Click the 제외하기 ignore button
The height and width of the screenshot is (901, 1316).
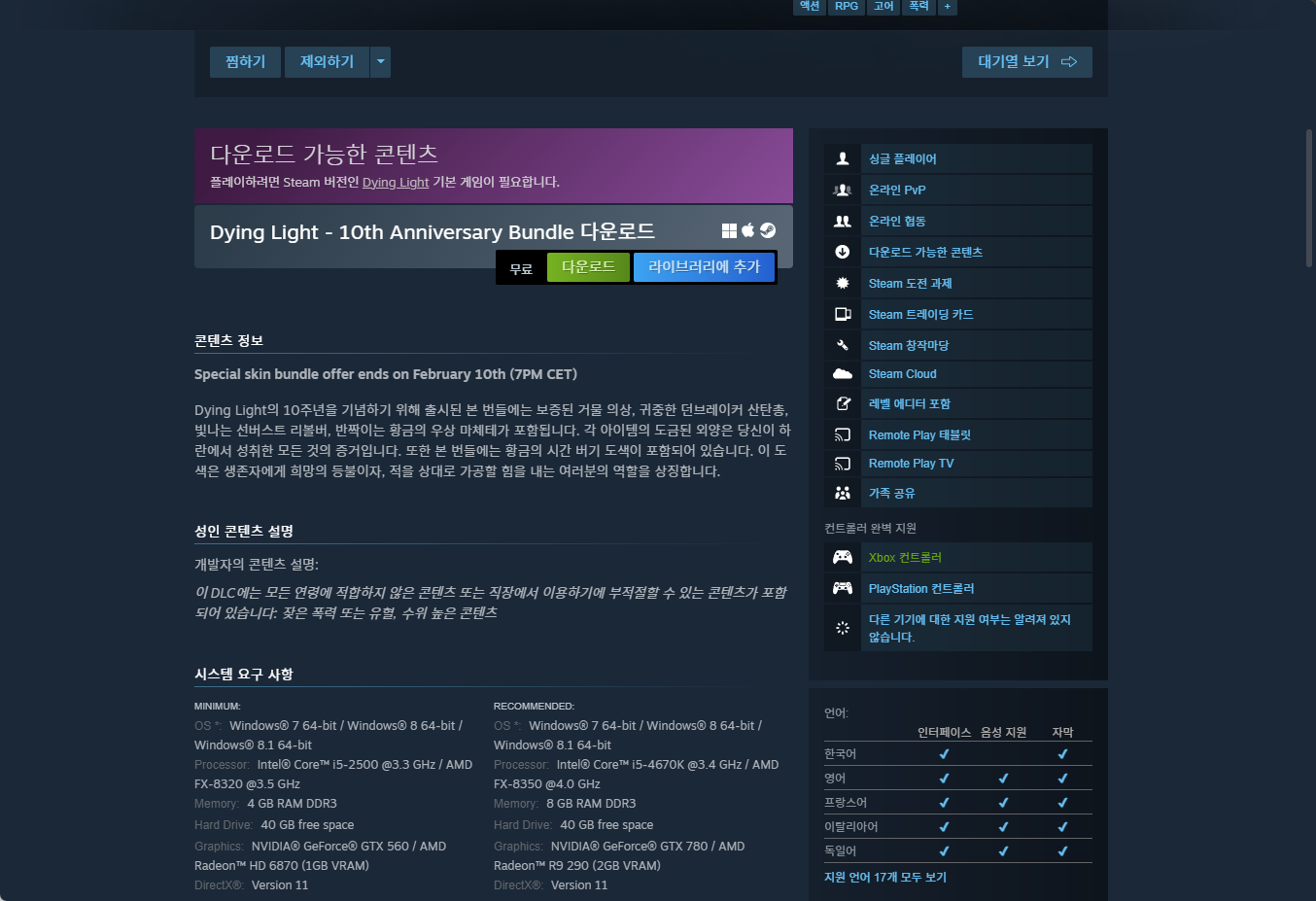(x=327, y=62)
